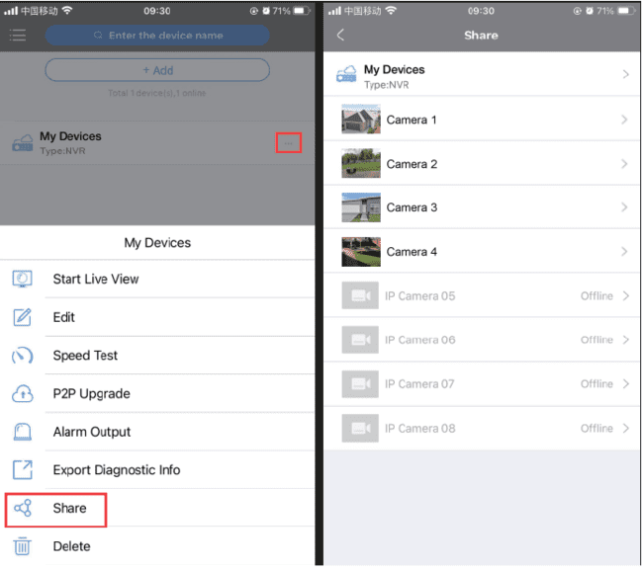Tap the + Add device button
The width and height of the screenshot is (643, 571).
point(157,70)
